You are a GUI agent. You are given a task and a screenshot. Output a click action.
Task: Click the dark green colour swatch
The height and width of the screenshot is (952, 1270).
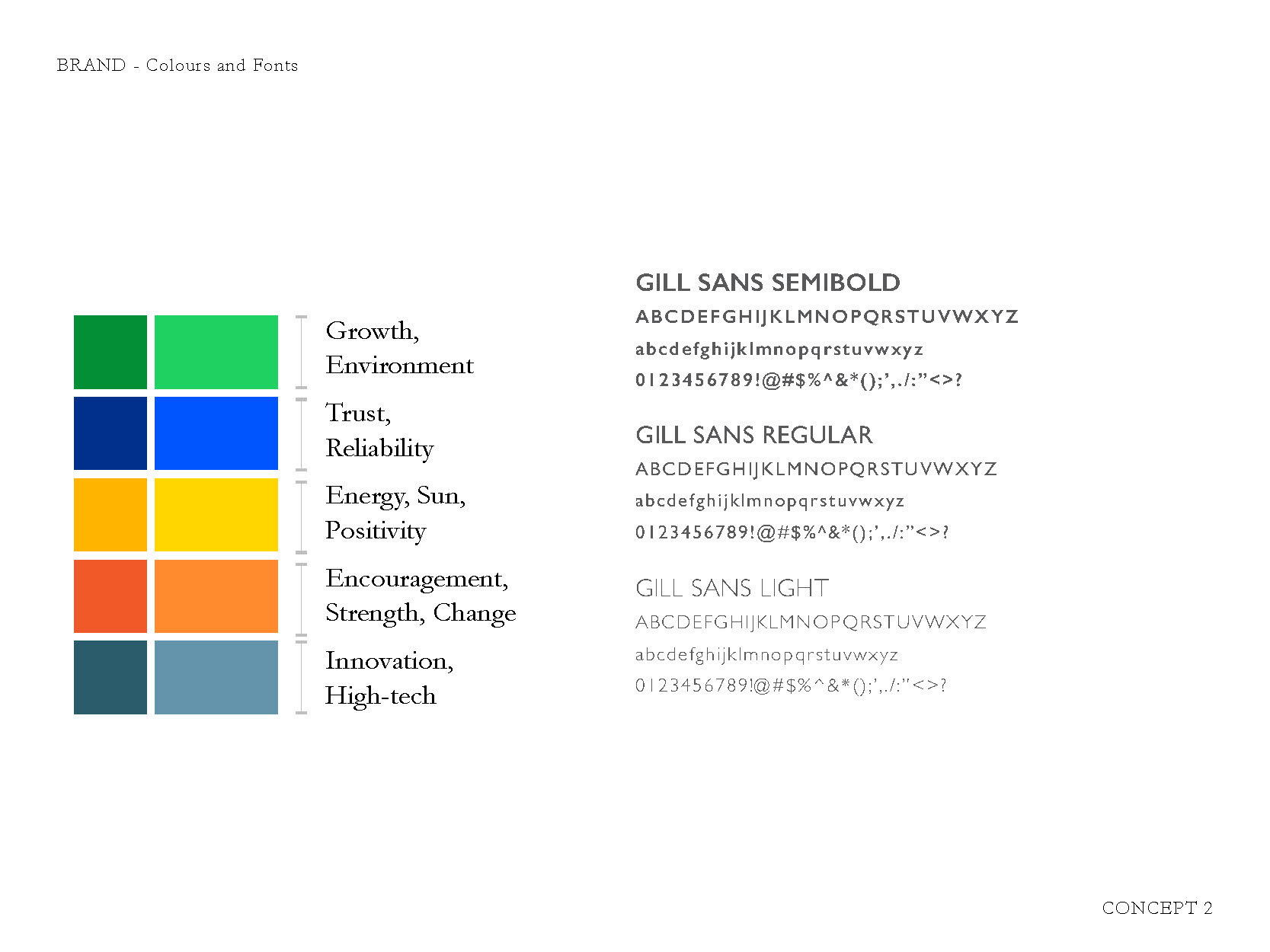[x=110, y=352]
